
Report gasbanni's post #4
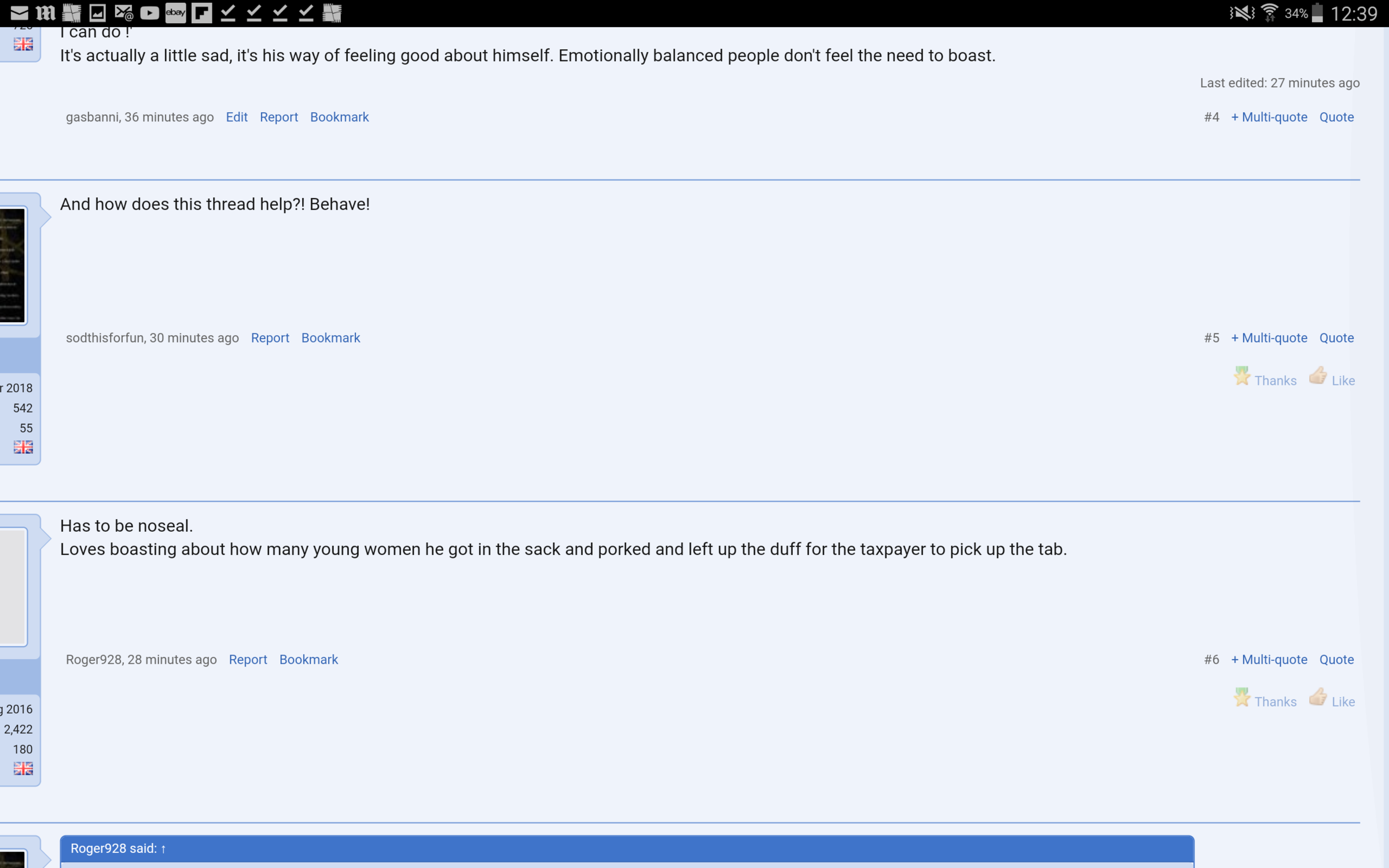278,117
